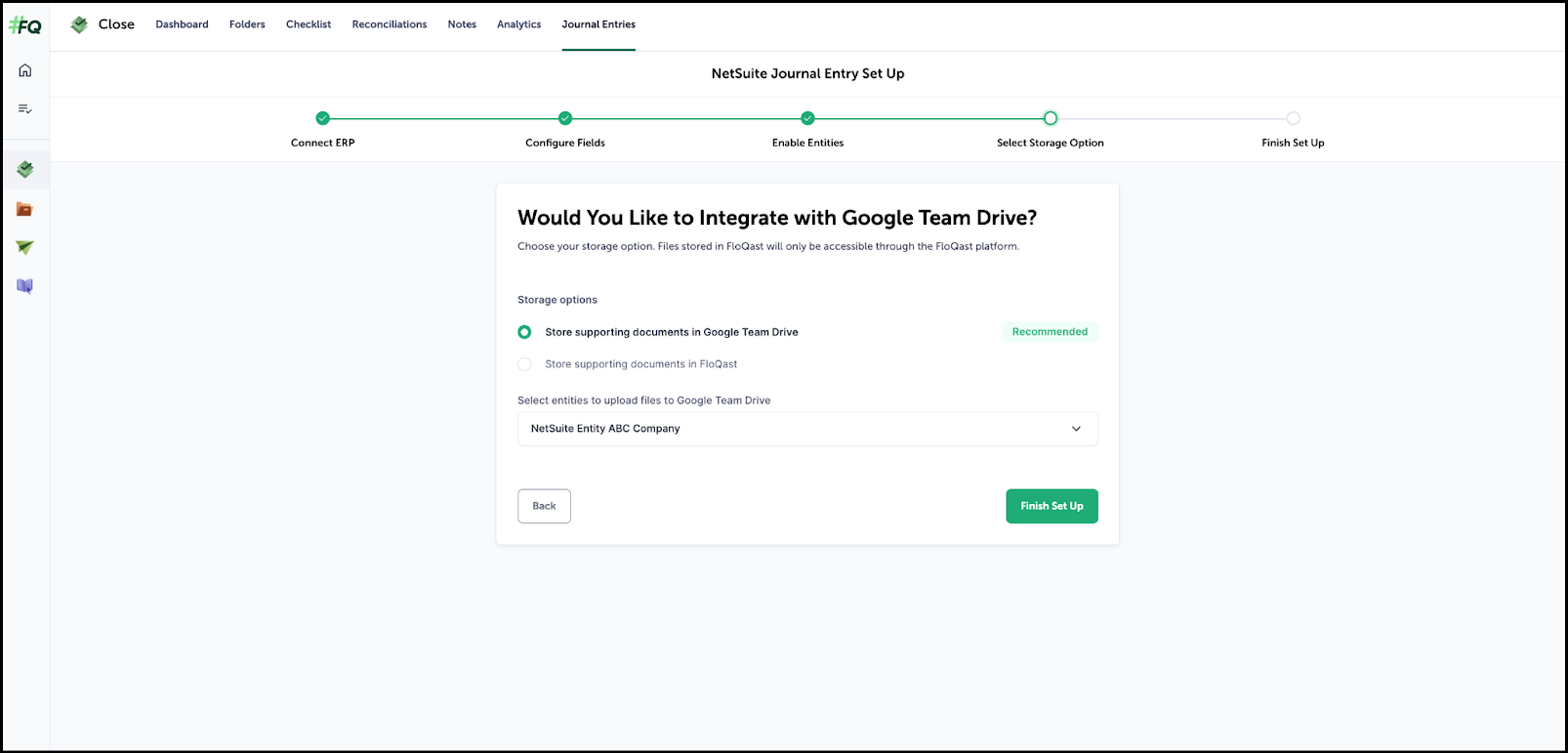Screen dimensions: 1568x753
Task: Click the Connect ERP completed step marker
Action: 322,118
